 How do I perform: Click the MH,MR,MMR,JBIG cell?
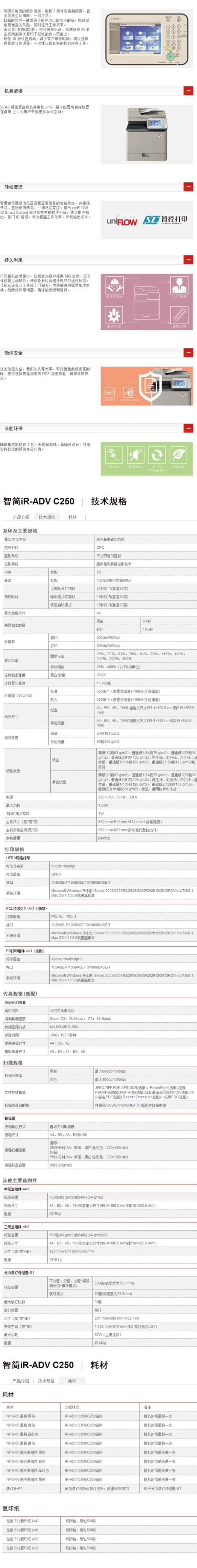[x=122, y=1026]
